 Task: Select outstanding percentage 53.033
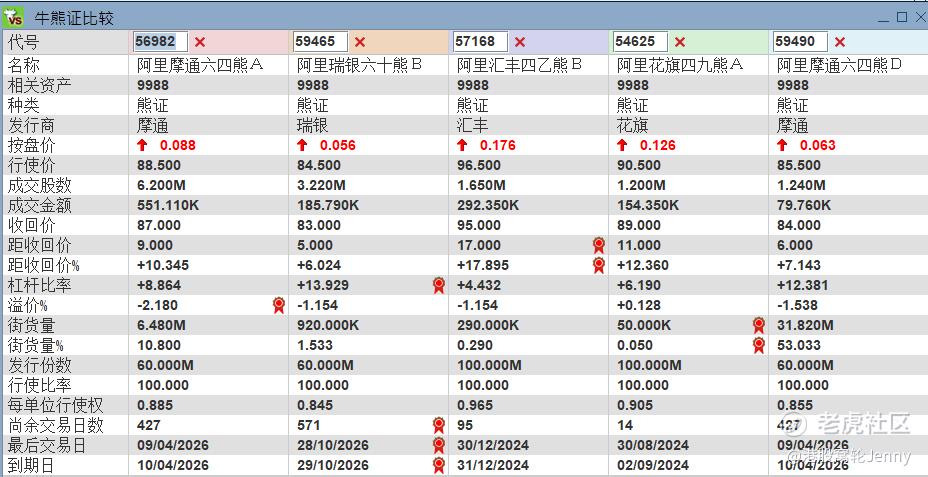click(x=798, y=345)
